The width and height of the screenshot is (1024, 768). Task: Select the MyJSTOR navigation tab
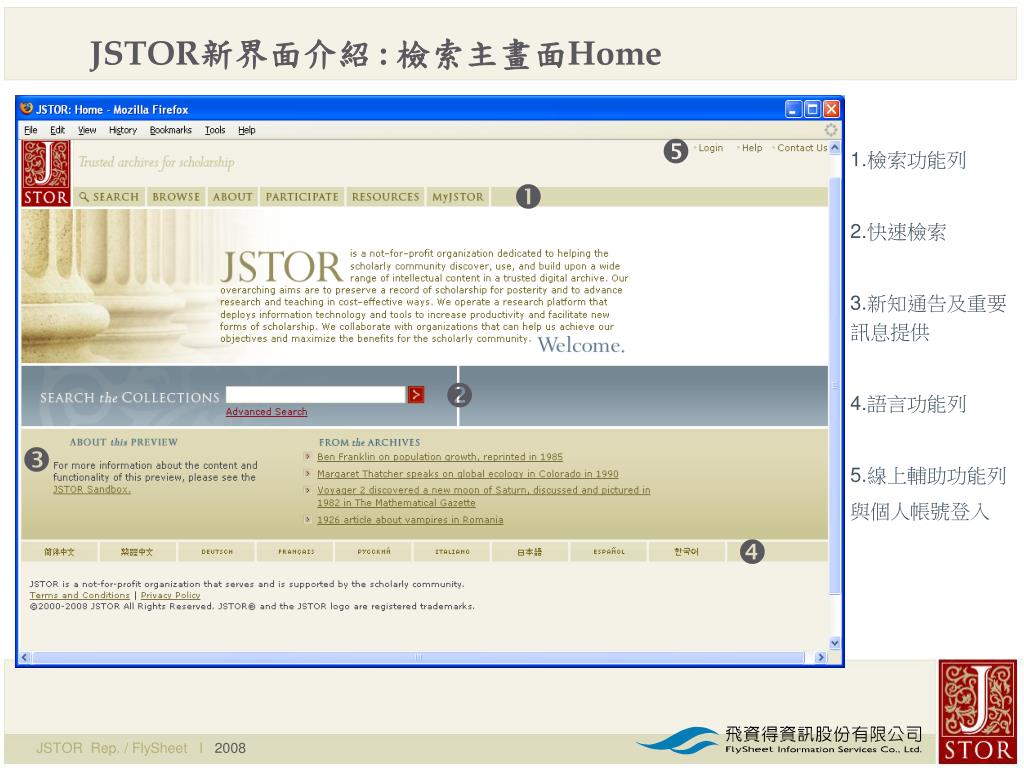458,197
